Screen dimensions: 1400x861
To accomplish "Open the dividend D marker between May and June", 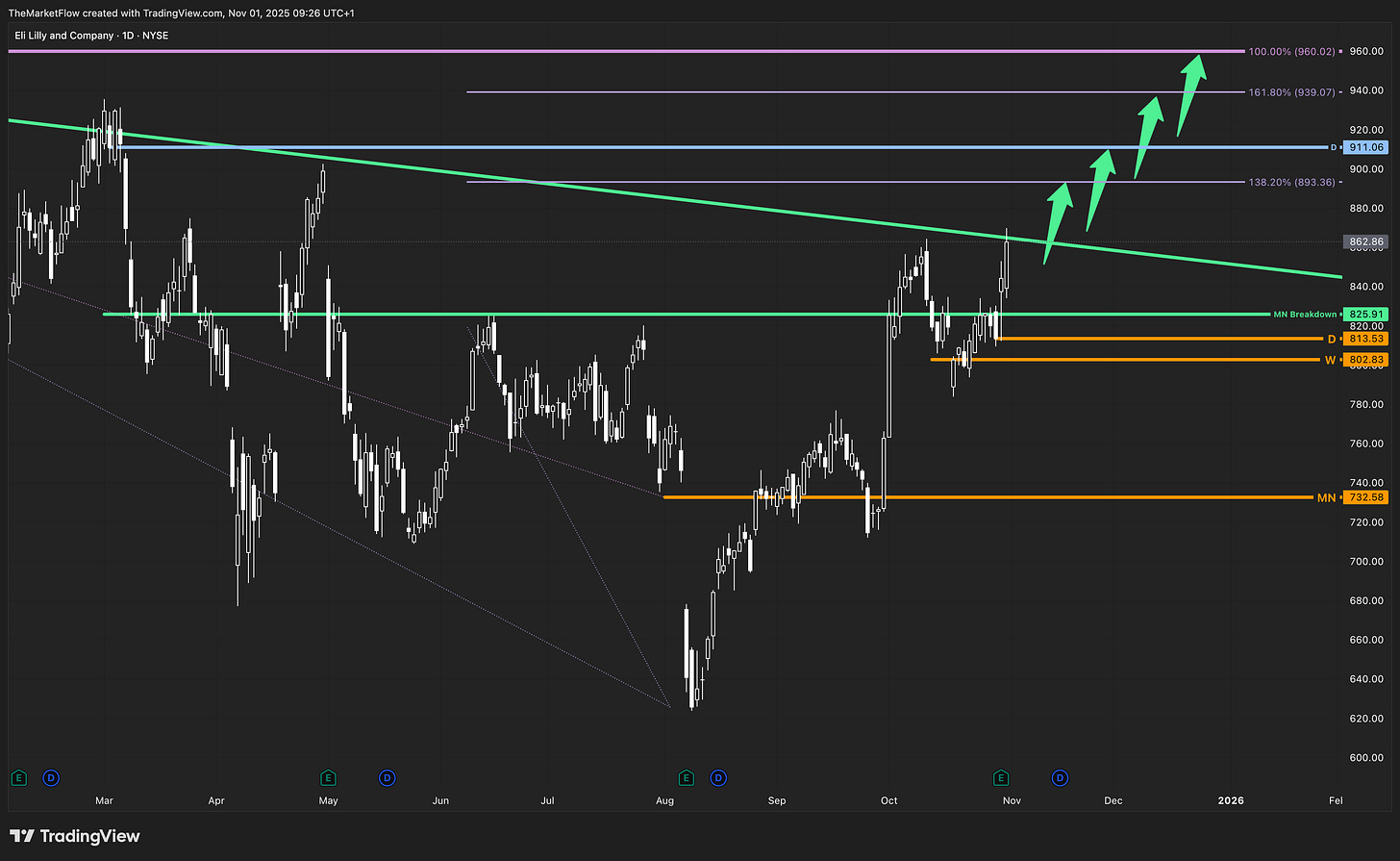I will (x=387, y=777).
